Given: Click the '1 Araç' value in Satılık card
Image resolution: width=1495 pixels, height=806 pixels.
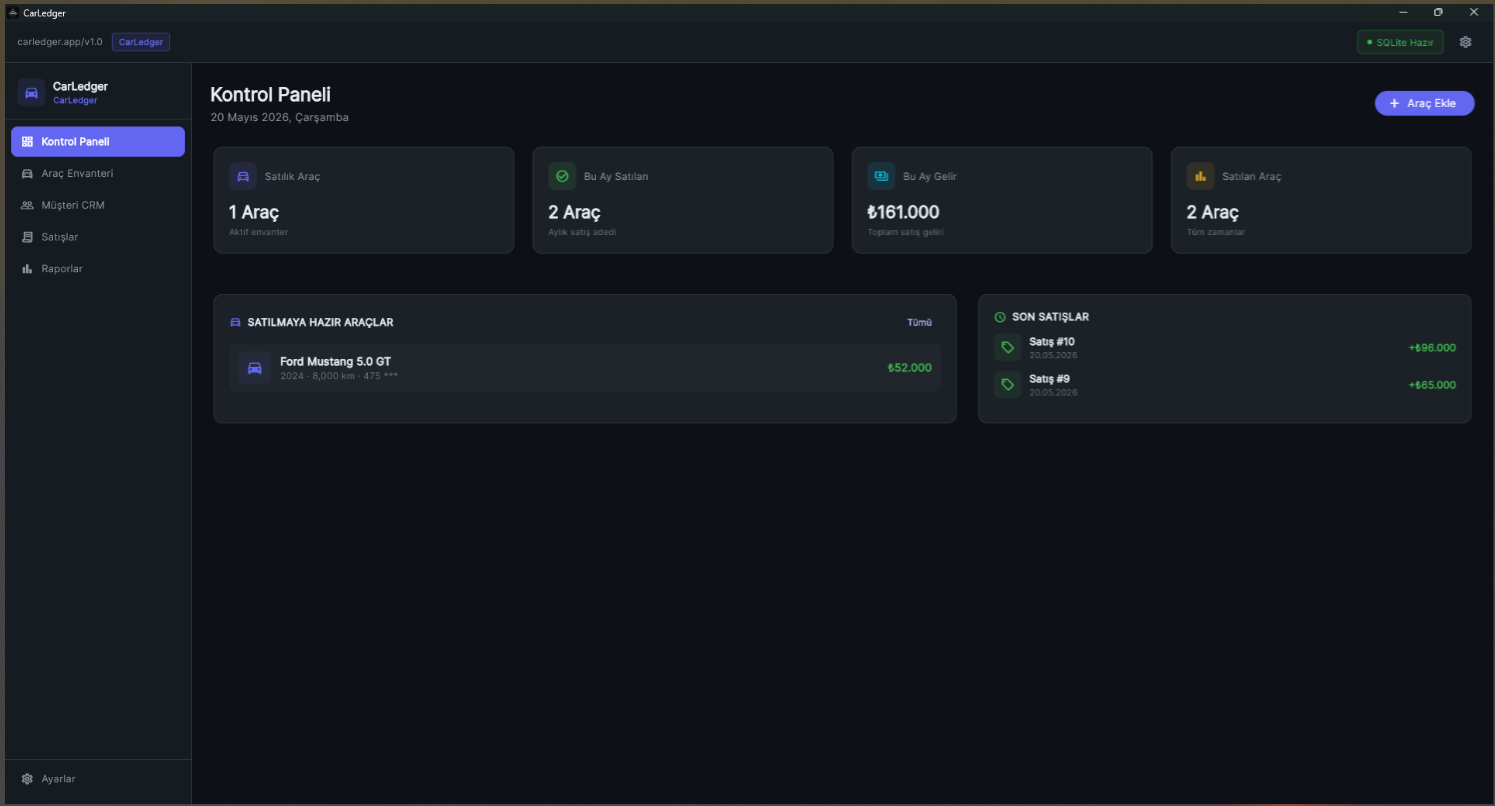Looking at the screenshot, I should click(x=254, y=212).
